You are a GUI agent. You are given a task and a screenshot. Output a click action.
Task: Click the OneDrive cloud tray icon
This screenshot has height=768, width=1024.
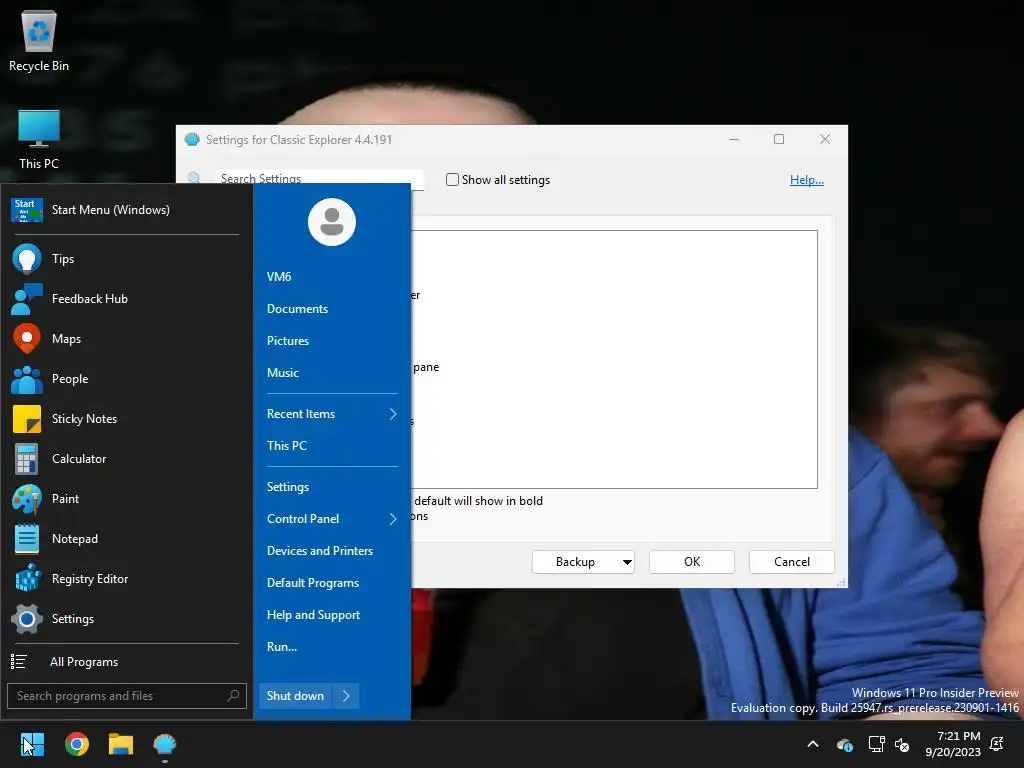[x=844, y=744]
